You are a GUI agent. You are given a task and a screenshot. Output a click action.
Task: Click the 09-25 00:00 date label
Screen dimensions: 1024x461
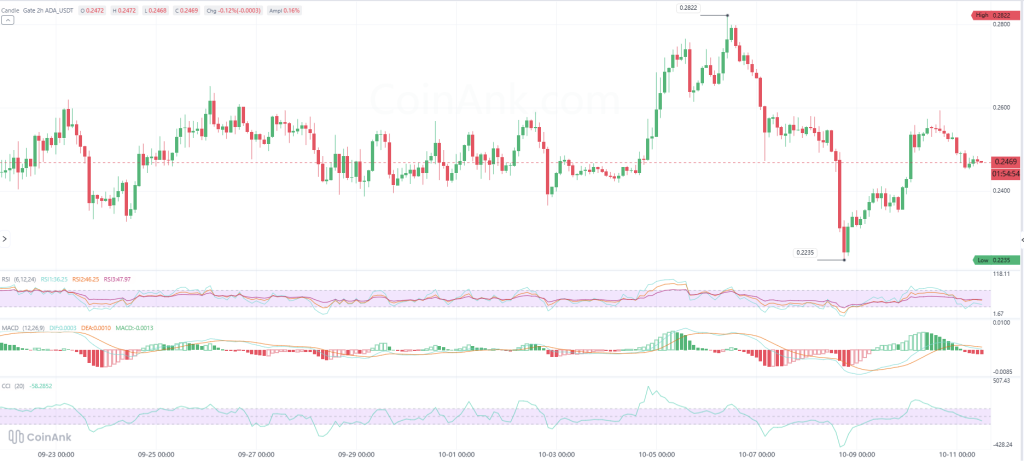[x=155, y=453]
